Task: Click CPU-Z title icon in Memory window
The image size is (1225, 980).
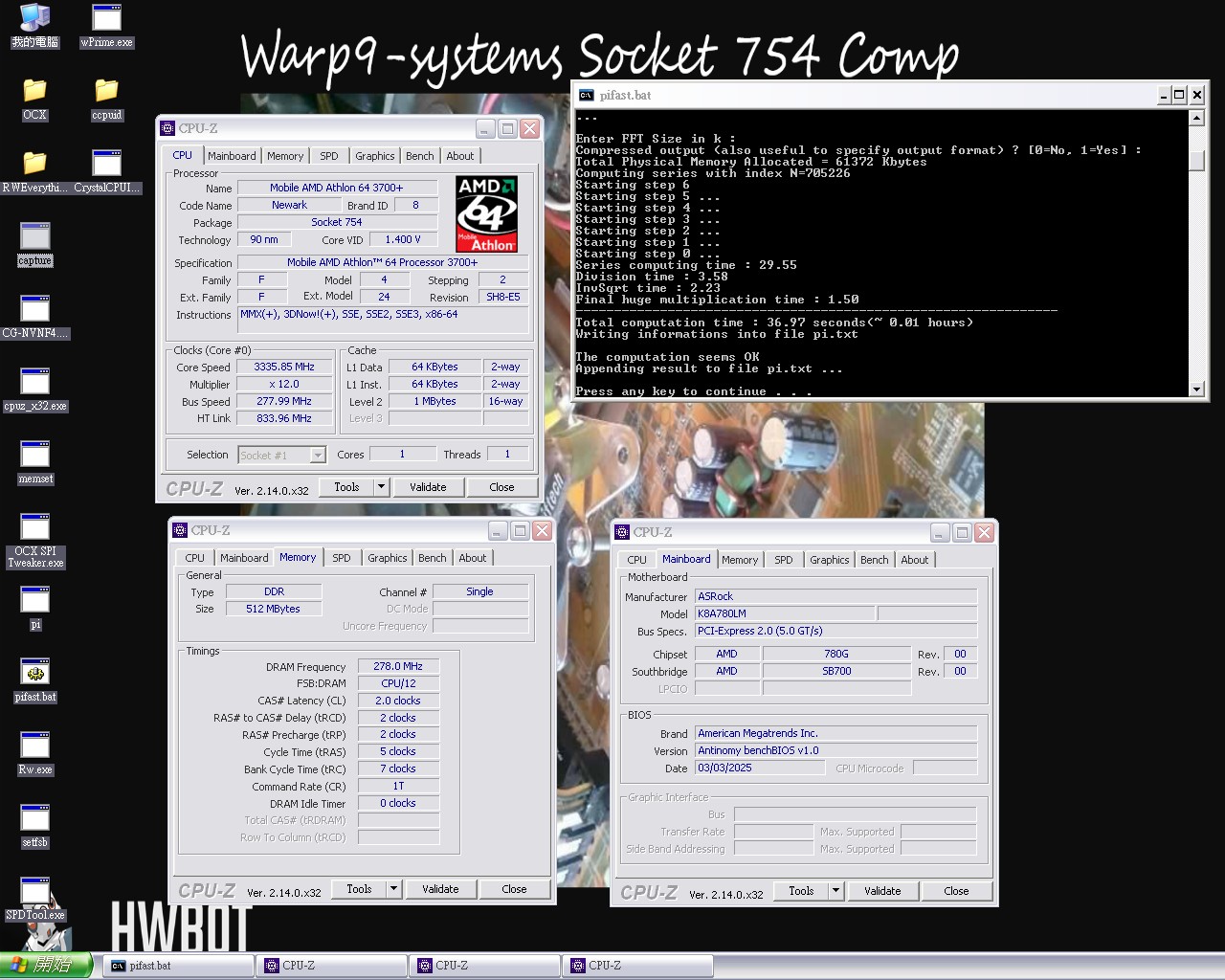Action: click(180, 530)
